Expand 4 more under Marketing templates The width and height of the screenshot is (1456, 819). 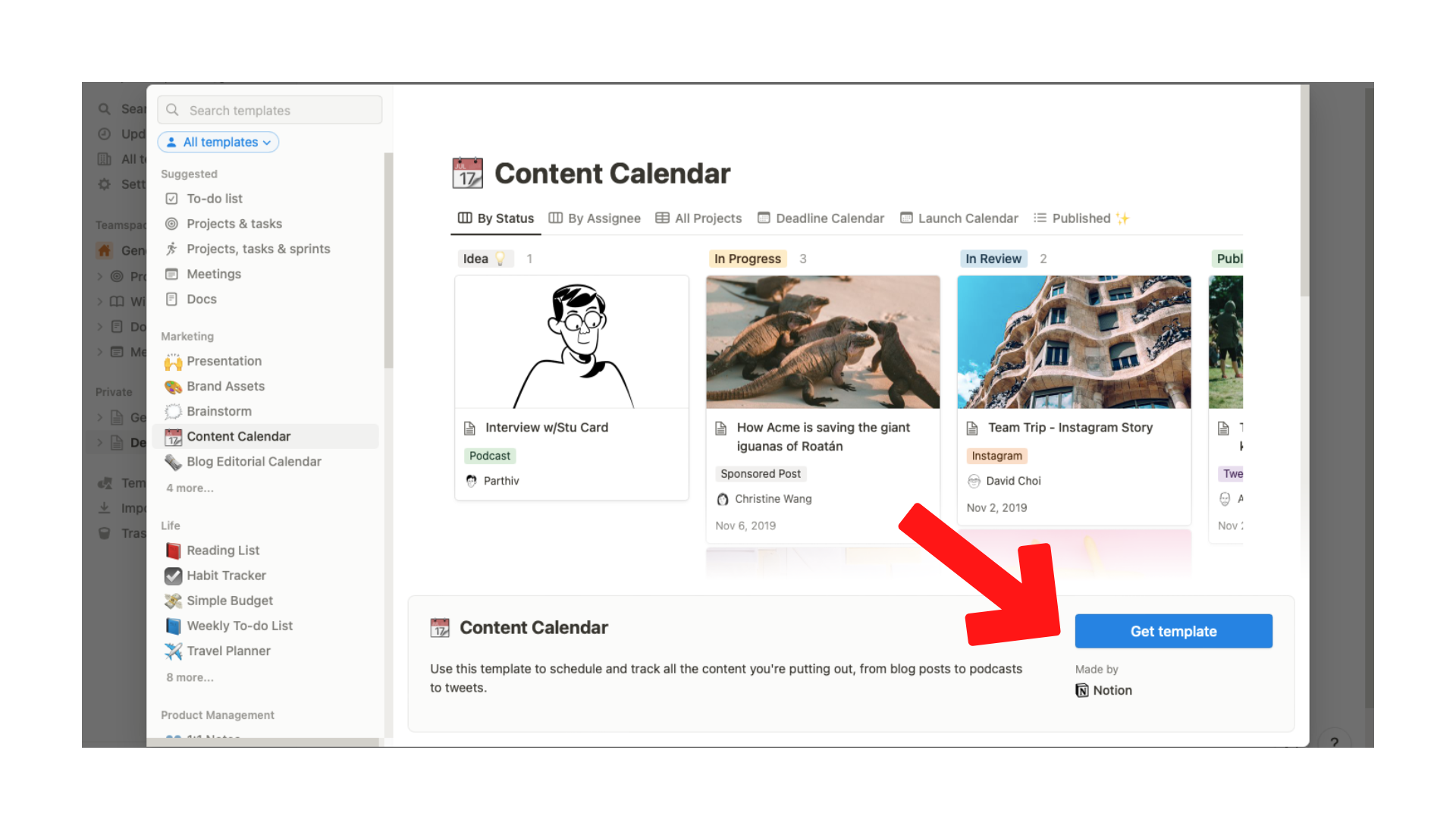tap(189, 488)
